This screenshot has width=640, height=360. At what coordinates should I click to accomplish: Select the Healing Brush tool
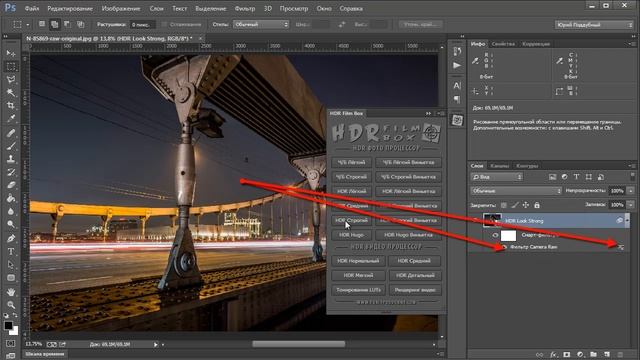click(x=11, y=133)
